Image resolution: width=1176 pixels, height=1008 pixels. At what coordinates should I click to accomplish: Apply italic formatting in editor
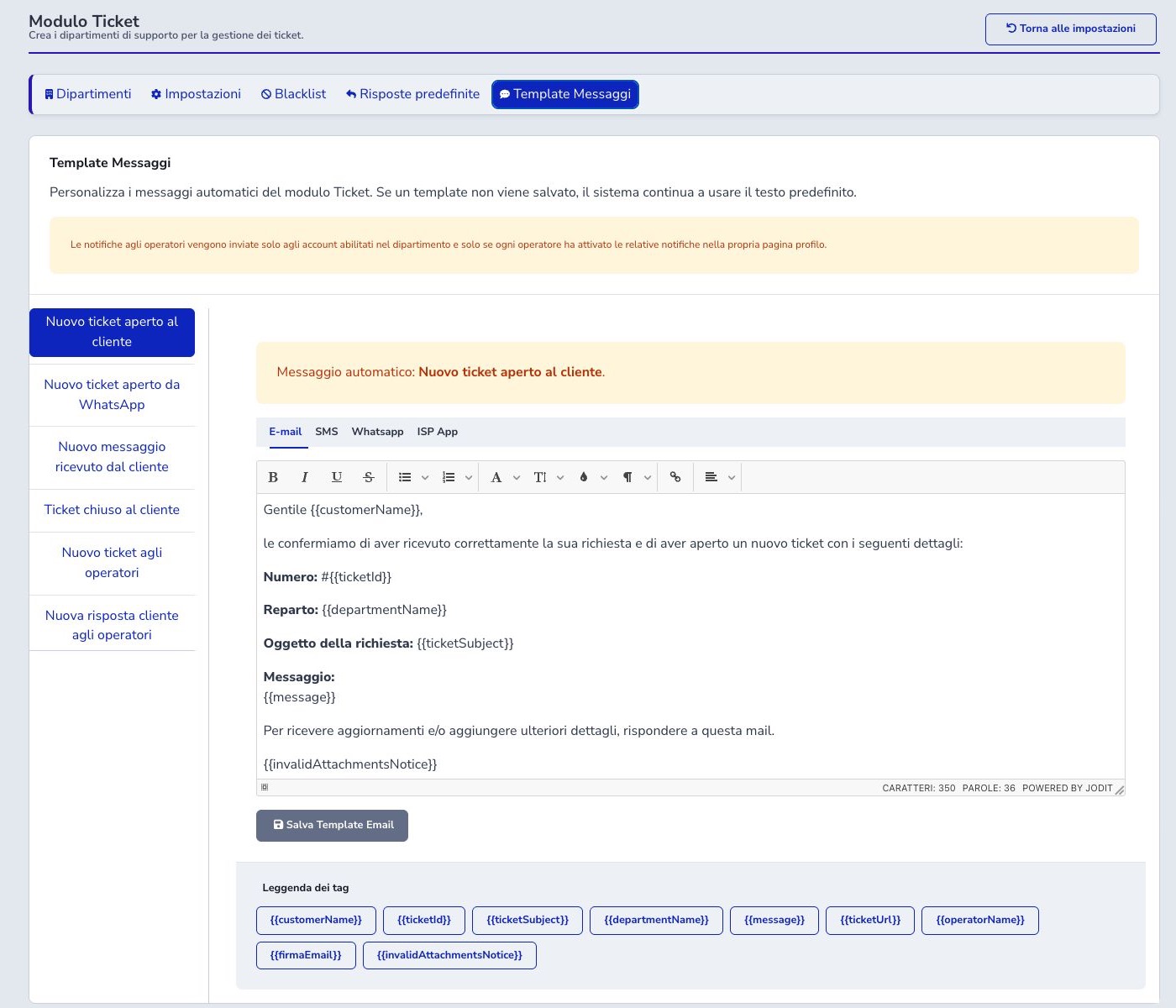(305, 477)
